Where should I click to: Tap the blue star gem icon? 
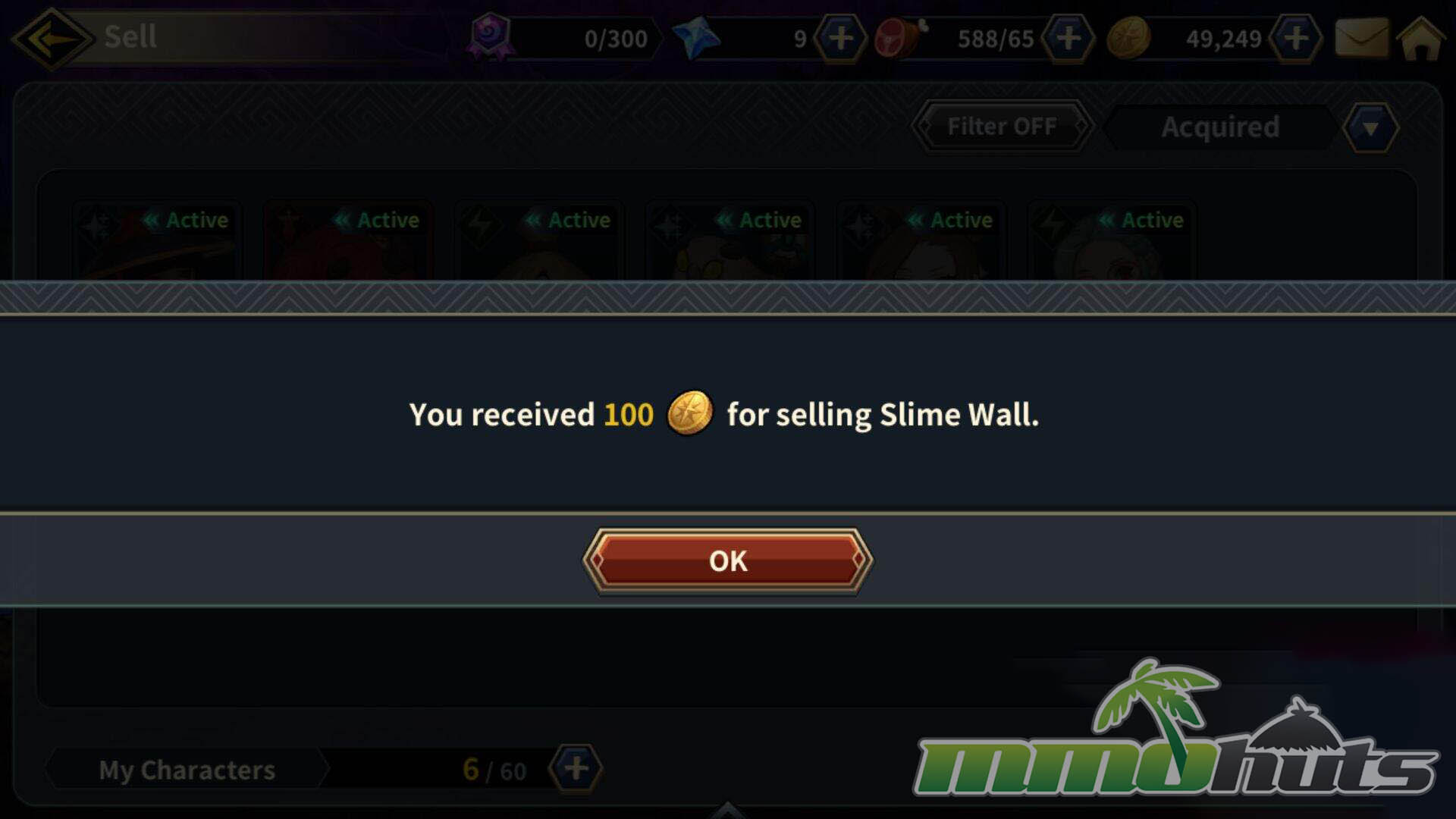coord(696,38)
